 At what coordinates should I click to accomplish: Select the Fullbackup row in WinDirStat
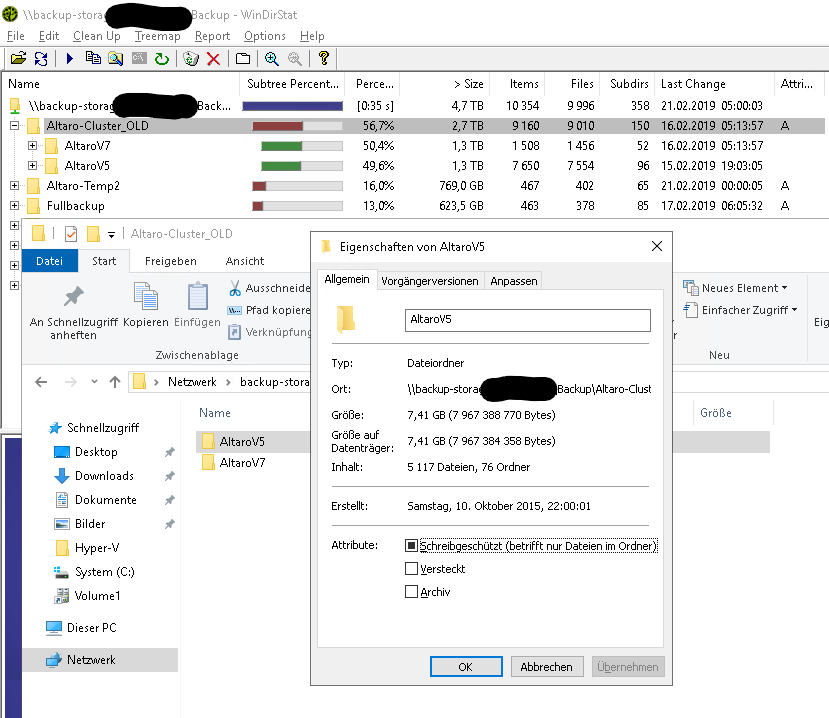412,206
